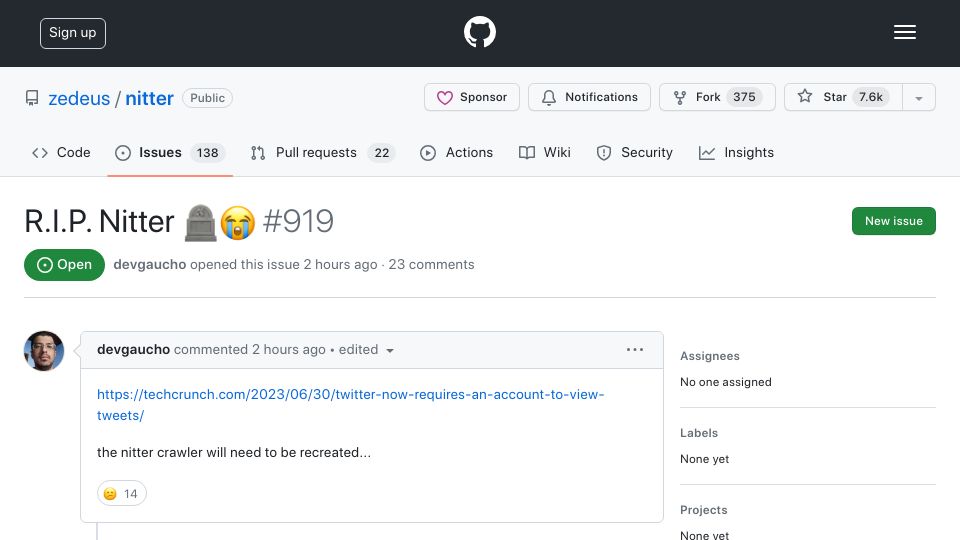Click the comment text about nitter crawler
960x540 pixels.
tap(234, 452)
